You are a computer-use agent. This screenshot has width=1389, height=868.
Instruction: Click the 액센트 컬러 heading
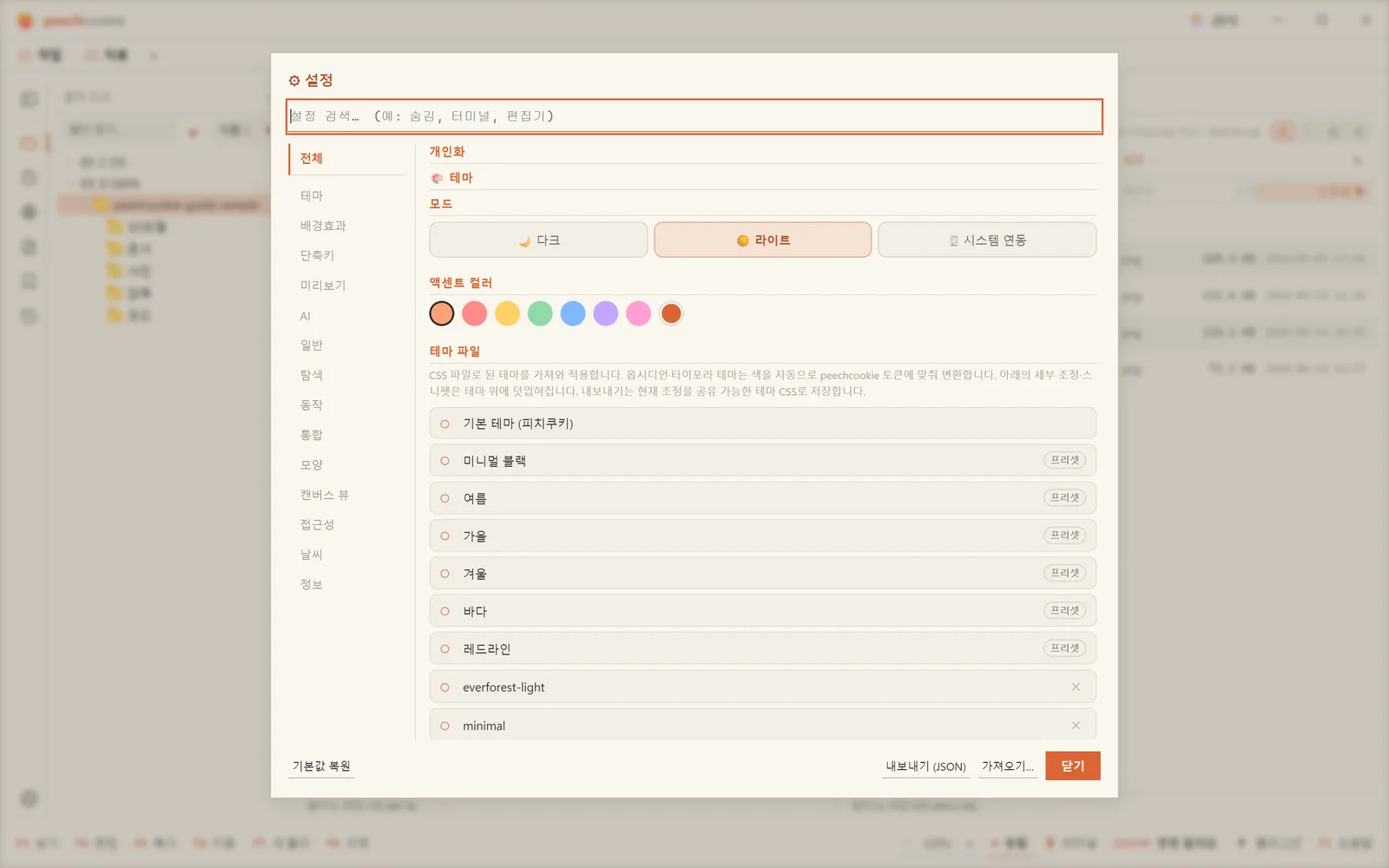click(461, 283)
